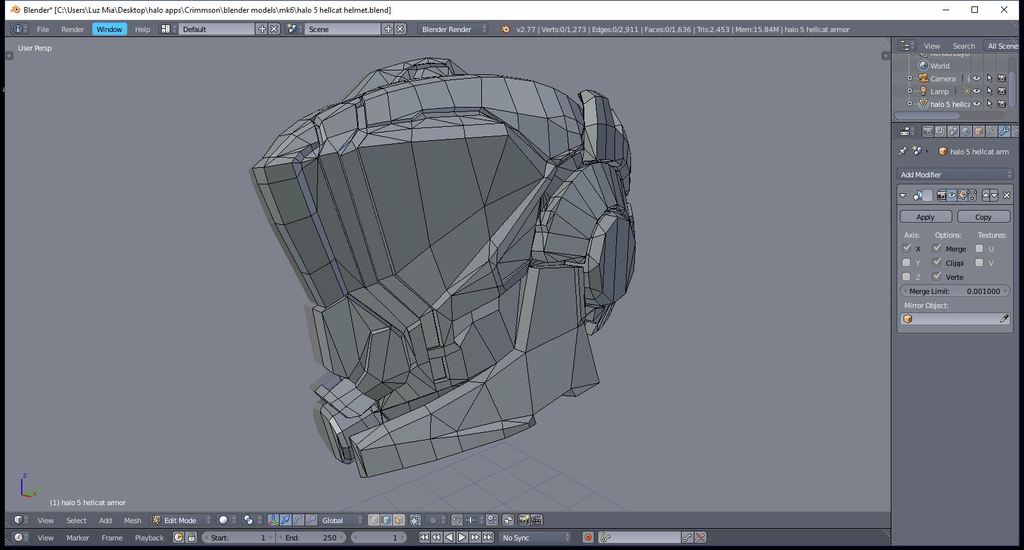
Task: Toggle Camera visibility eye in outliner
Action: tap(977, 78)
